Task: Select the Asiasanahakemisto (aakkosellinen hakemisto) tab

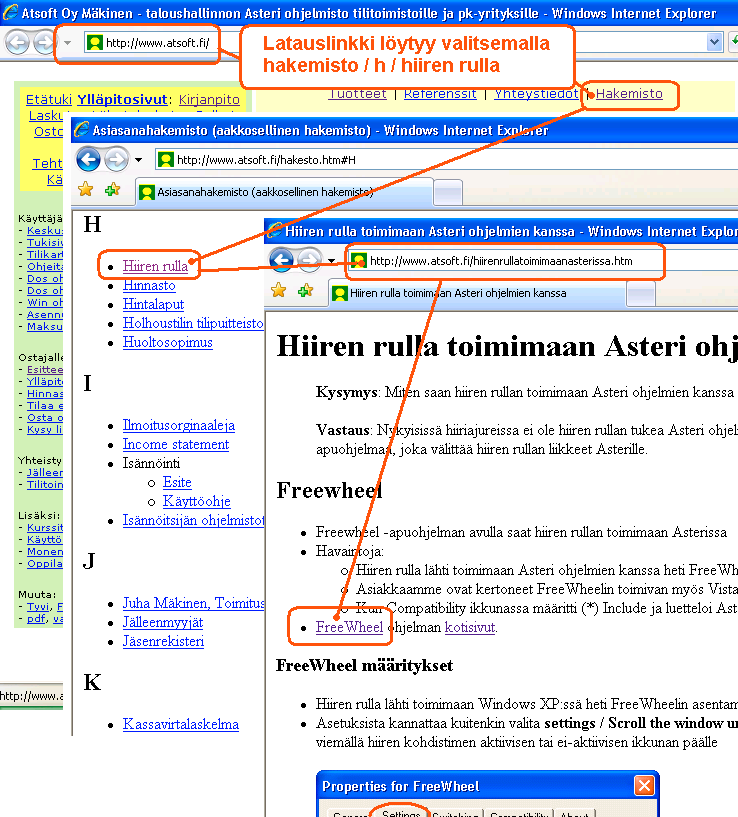Action: pyautogui.click(x=285, y=192)
